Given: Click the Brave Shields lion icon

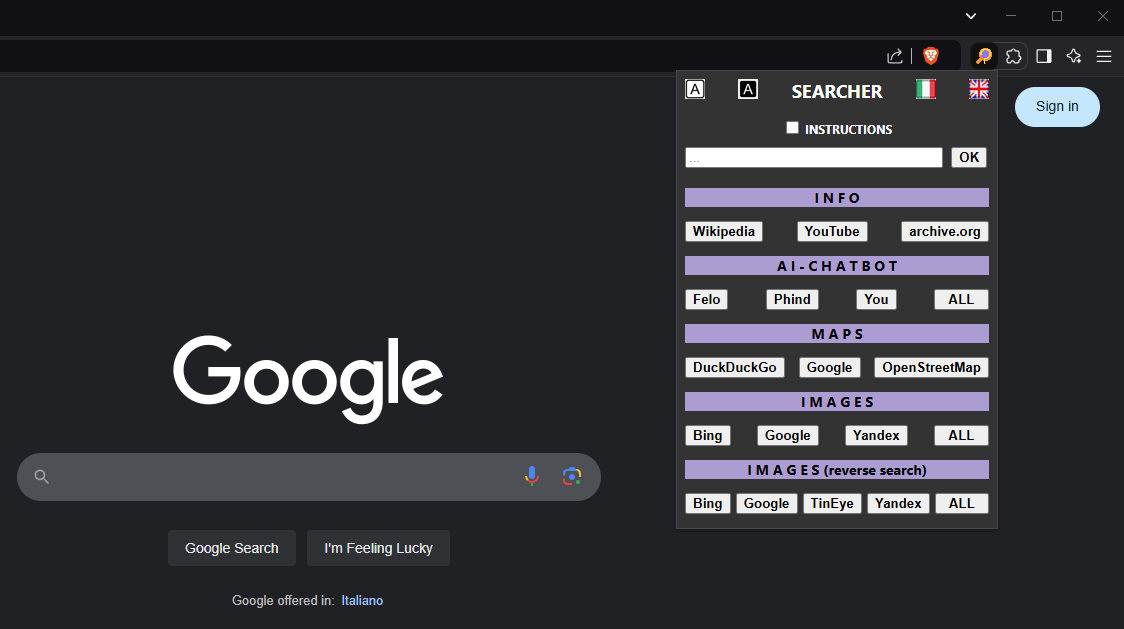Looking at the screenshot, I should [x=930, y=56].
